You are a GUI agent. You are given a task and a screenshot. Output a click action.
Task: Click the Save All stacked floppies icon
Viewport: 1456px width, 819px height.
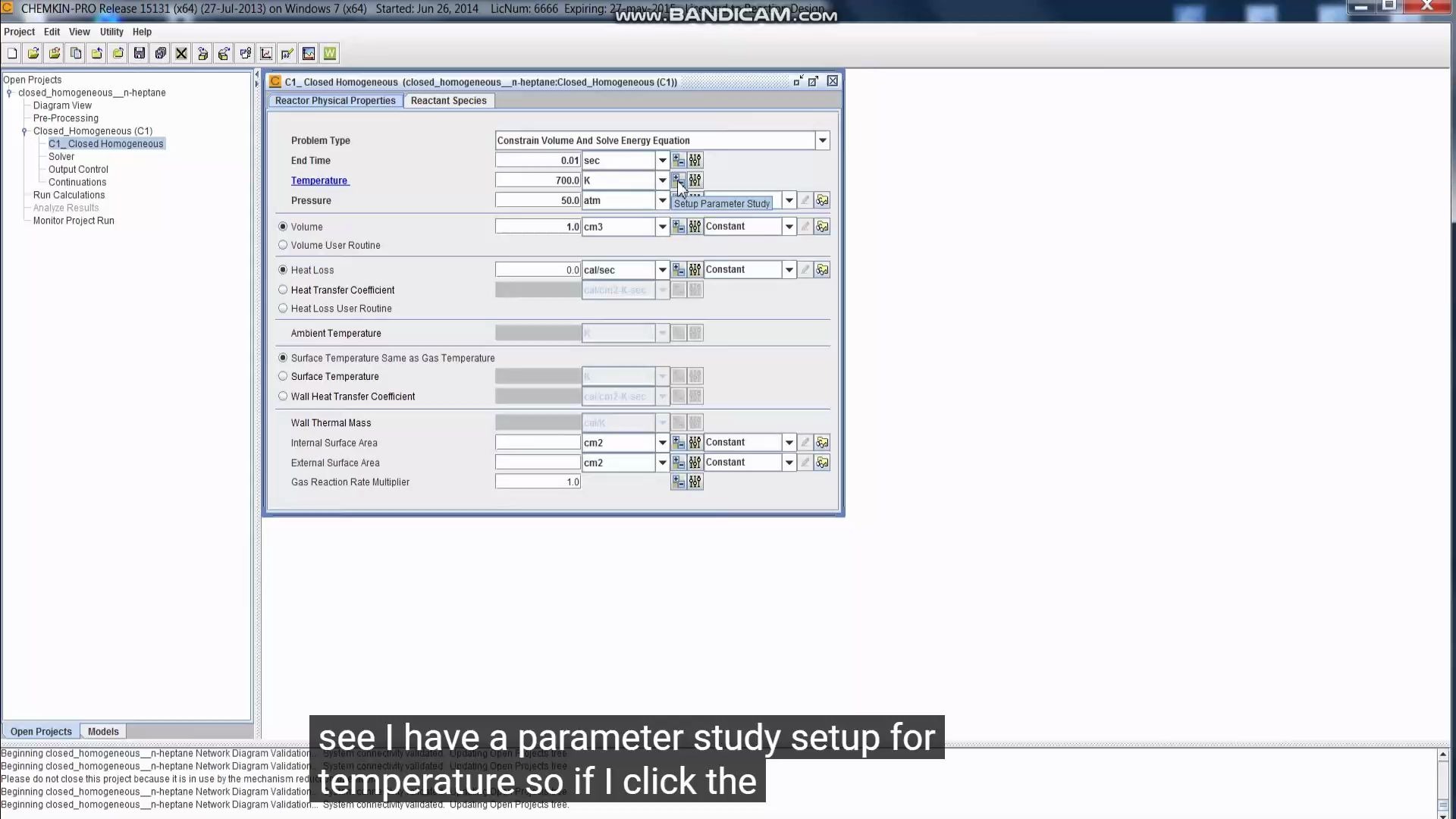click(x=161, y=53)
